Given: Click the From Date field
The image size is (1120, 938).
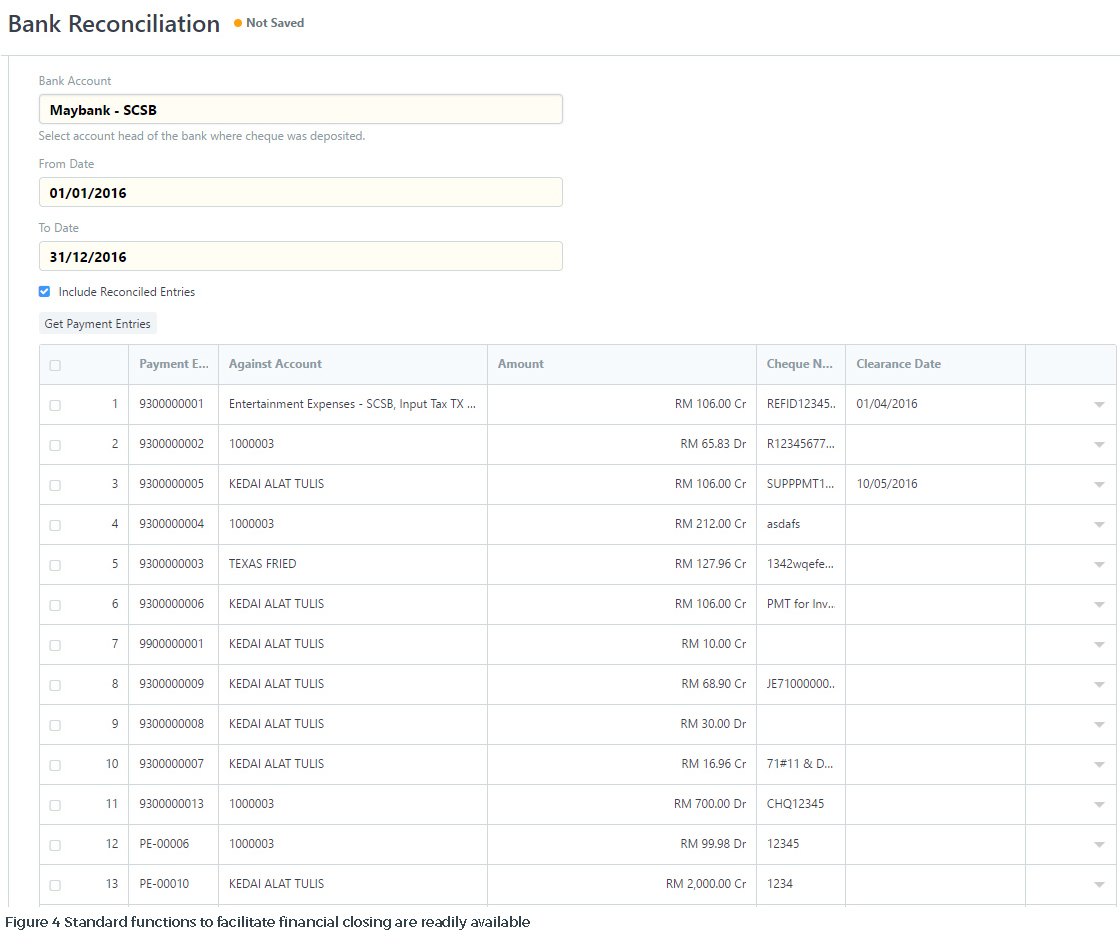Looking at the screenshot, I should (x=300, y=193).
